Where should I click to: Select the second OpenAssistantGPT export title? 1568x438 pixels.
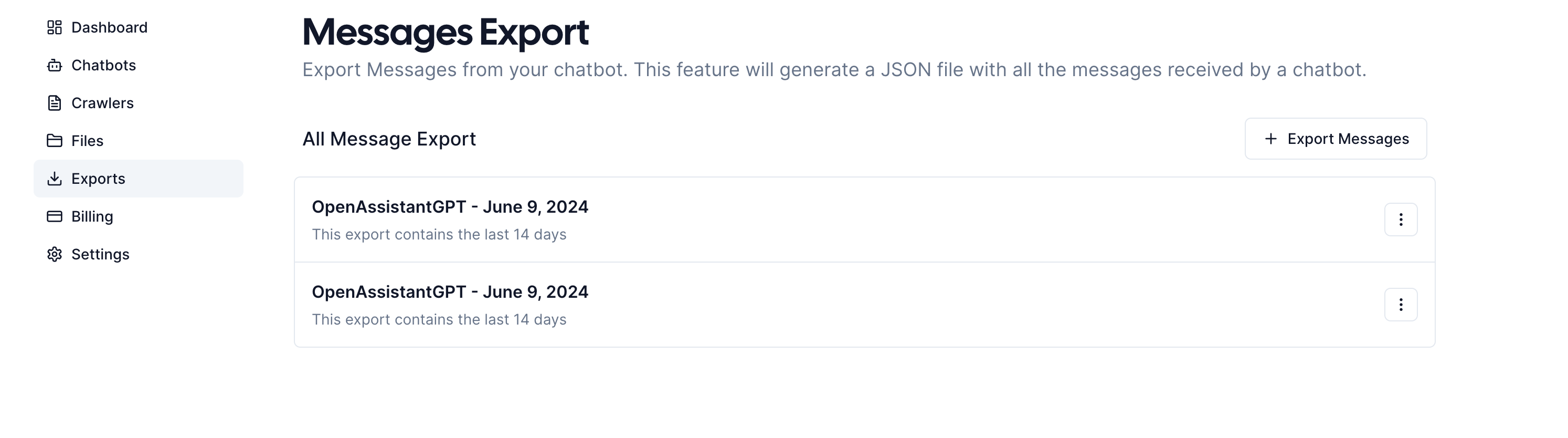pyautogui.click(x=450, y=293)
